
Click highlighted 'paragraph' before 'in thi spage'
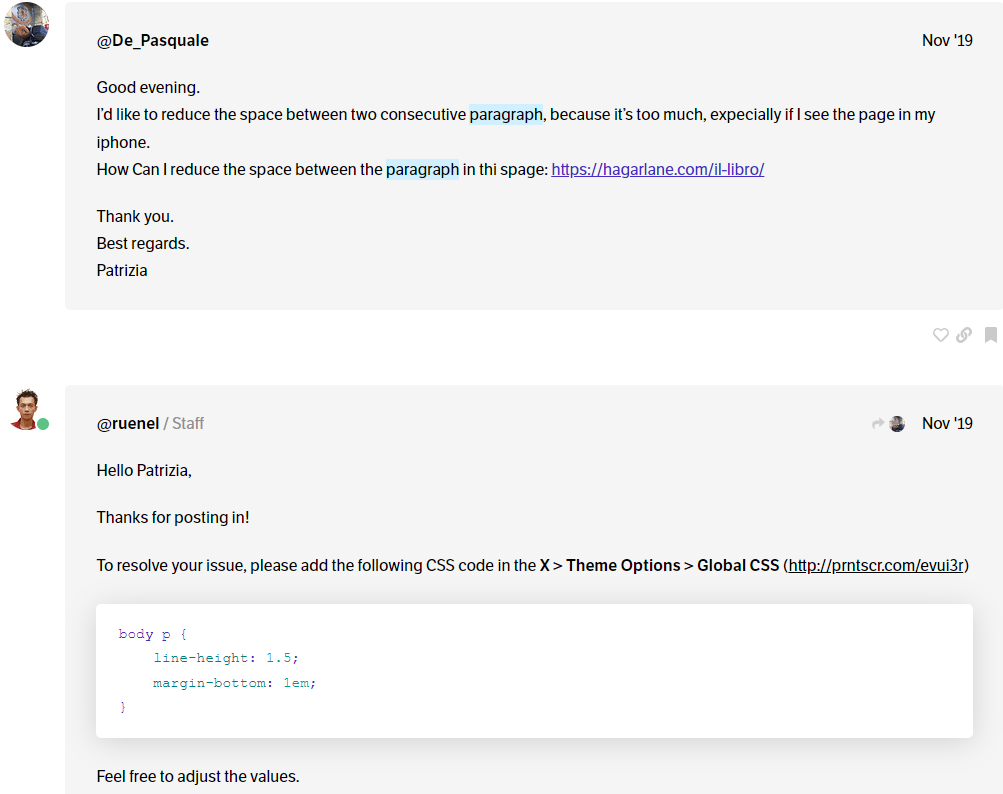click(x=422, y=169)
